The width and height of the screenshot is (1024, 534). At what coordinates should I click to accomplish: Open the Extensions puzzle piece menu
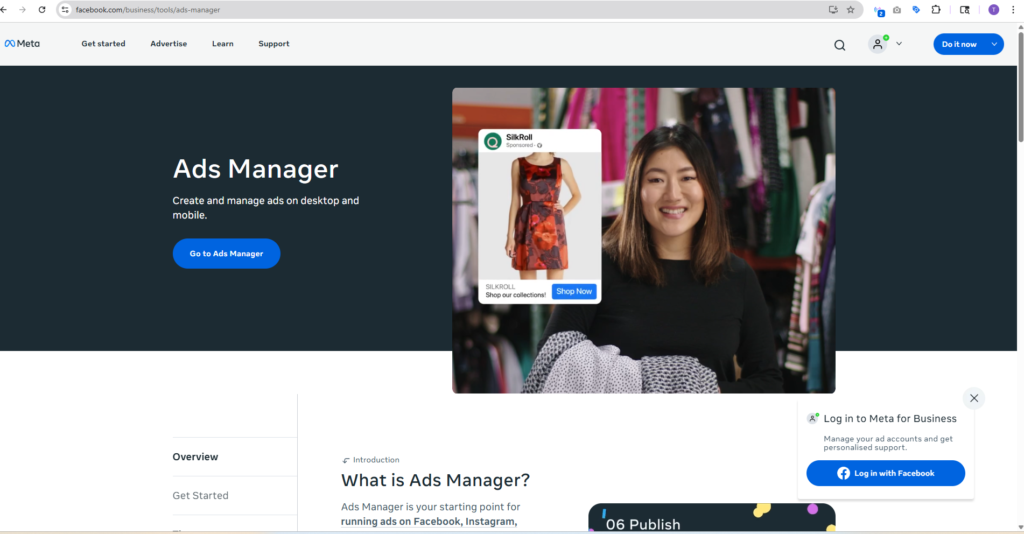click(x=936, y=10)
